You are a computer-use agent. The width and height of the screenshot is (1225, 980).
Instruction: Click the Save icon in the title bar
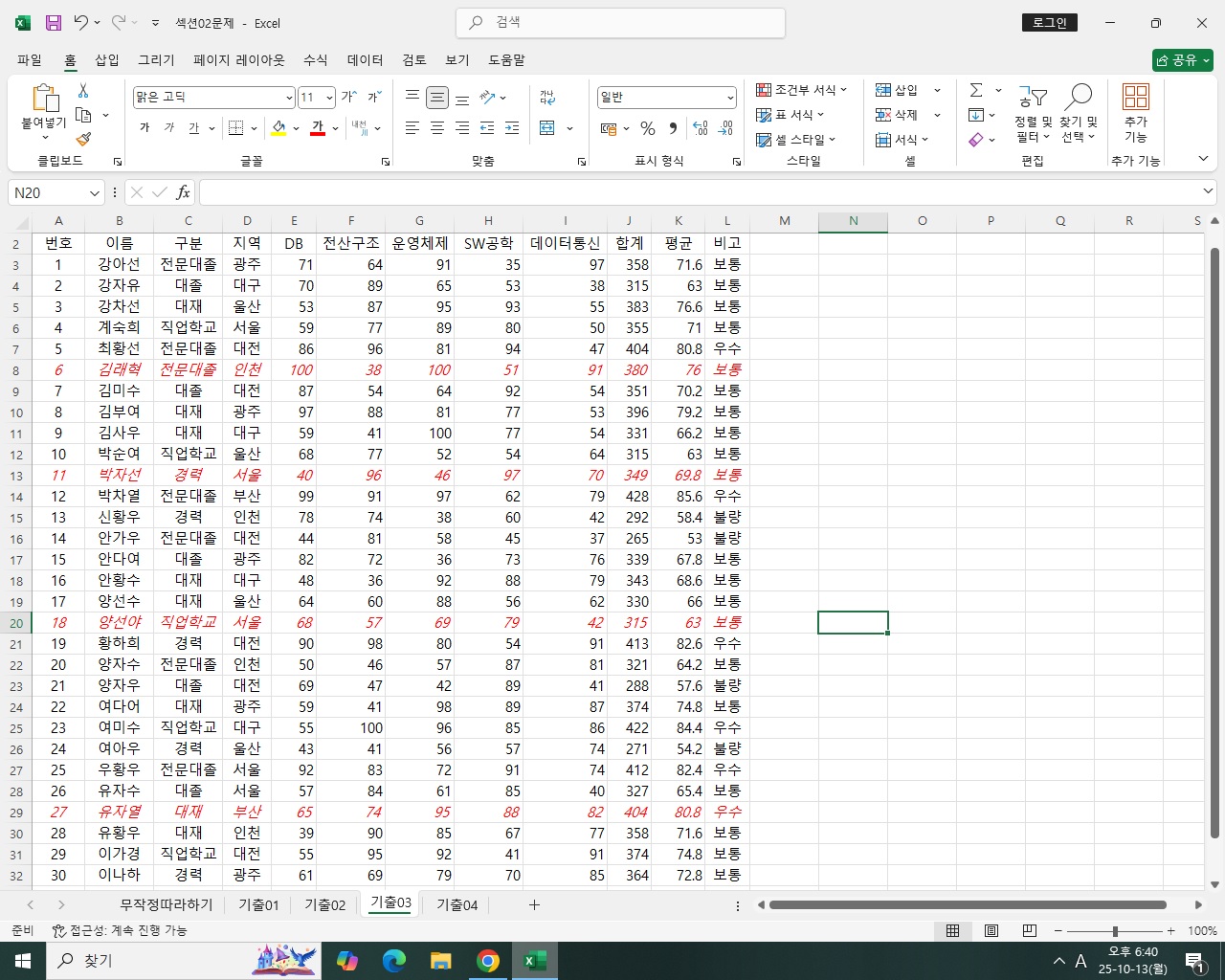54,23
